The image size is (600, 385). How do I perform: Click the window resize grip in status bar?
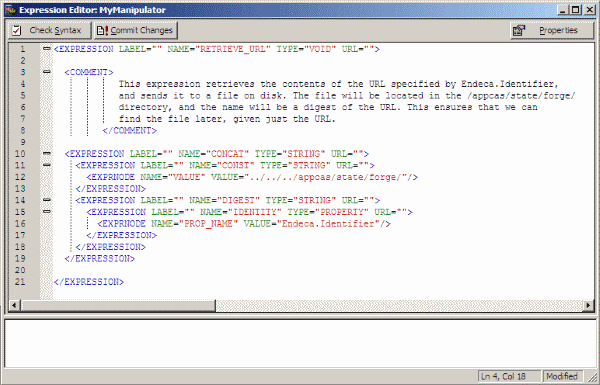[591, 377]
